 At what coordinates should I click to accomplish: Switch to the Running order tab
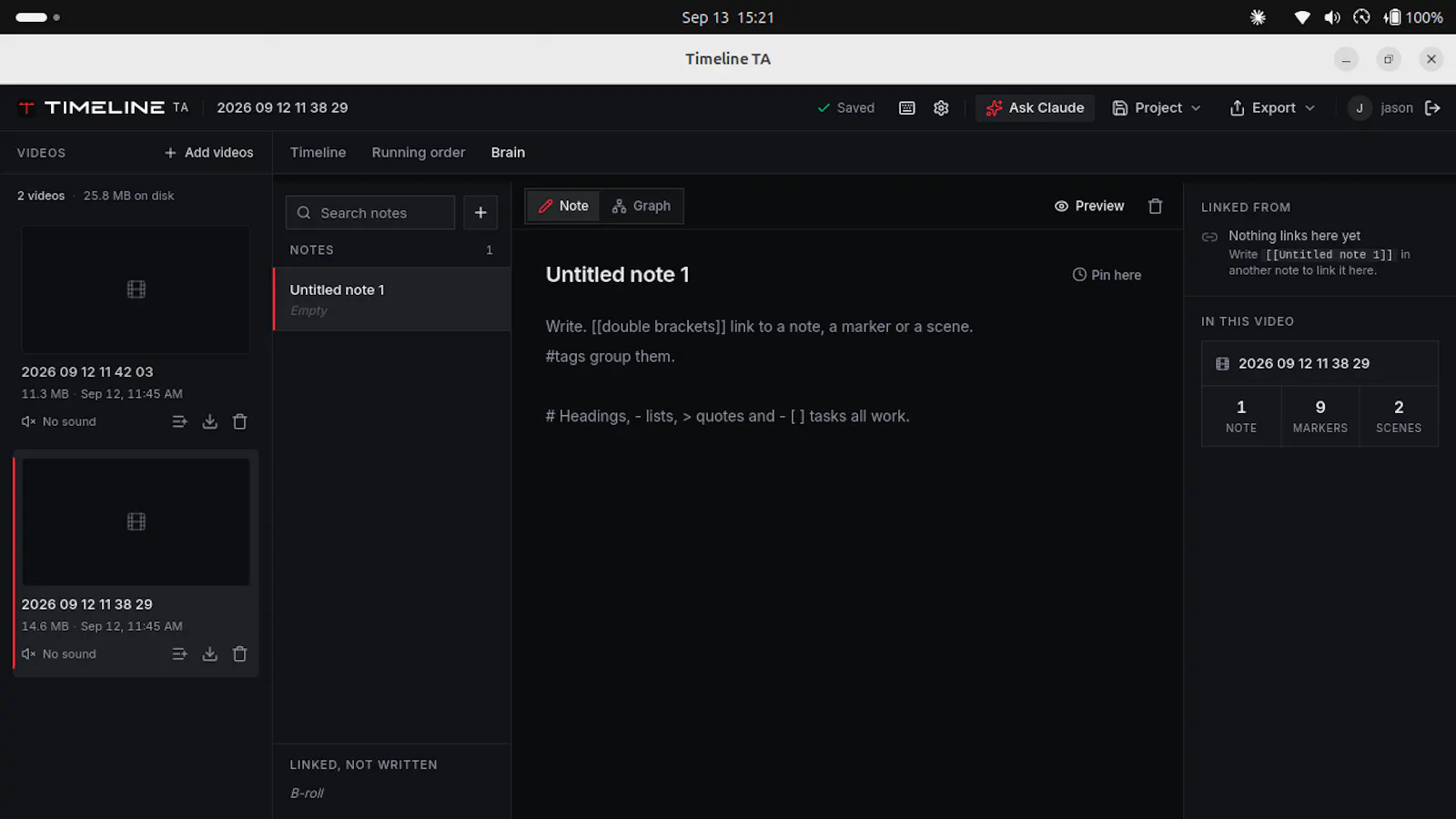coord(419,153)
